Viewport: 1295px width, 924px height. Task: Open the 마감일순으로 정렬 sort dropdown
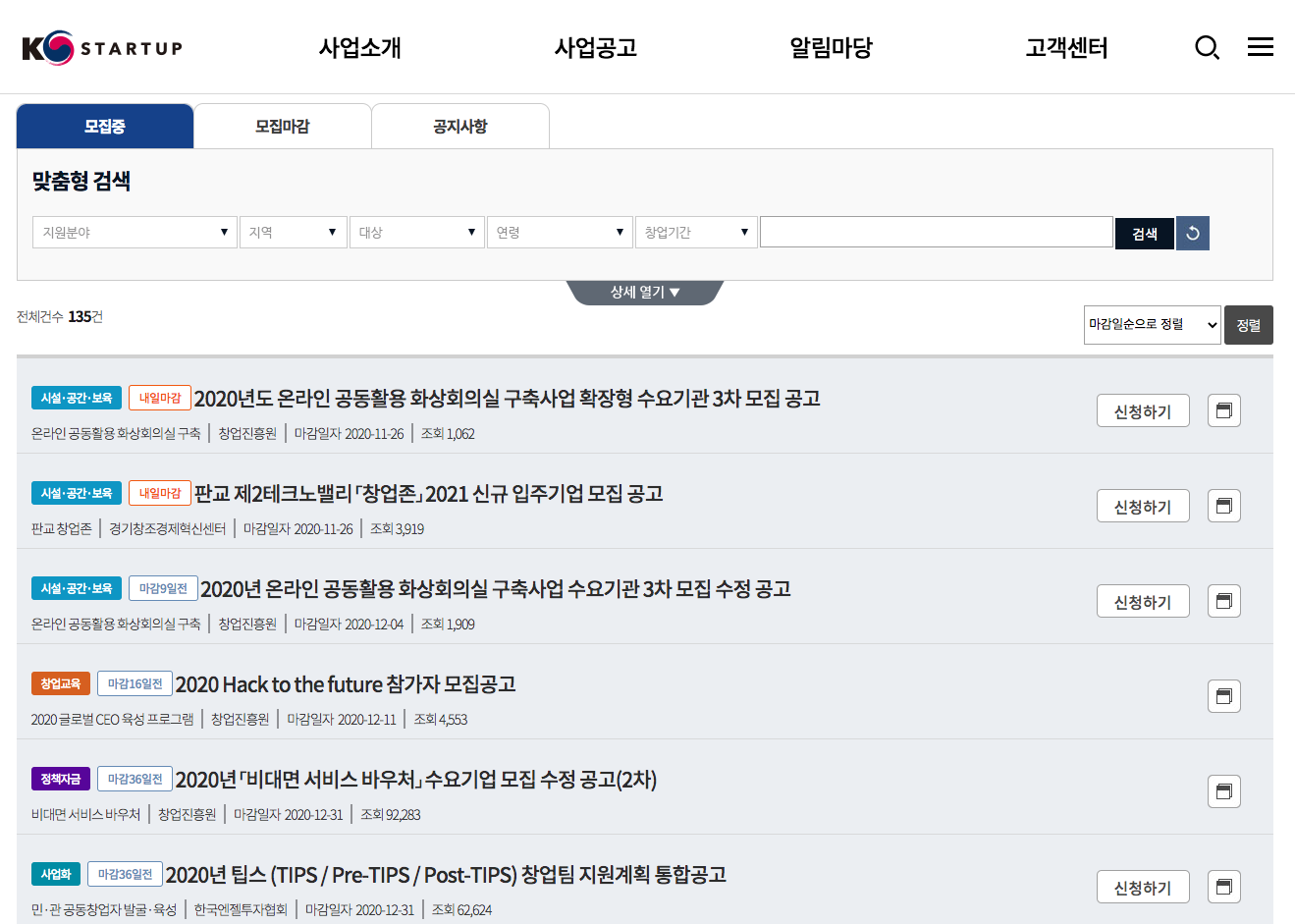tap(1152, 324)
